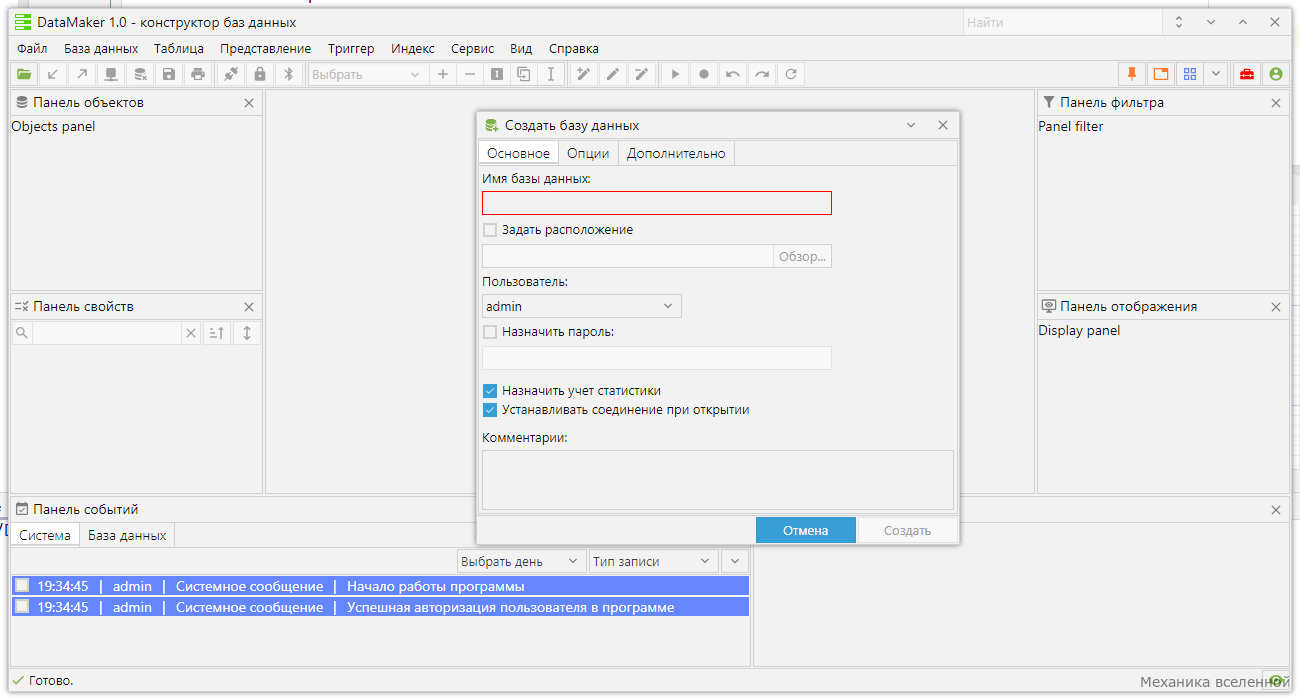1300x700 pixels.
Task: Uncheck 'Назначить учет статистики' checkbox
Action: point(490,391)
